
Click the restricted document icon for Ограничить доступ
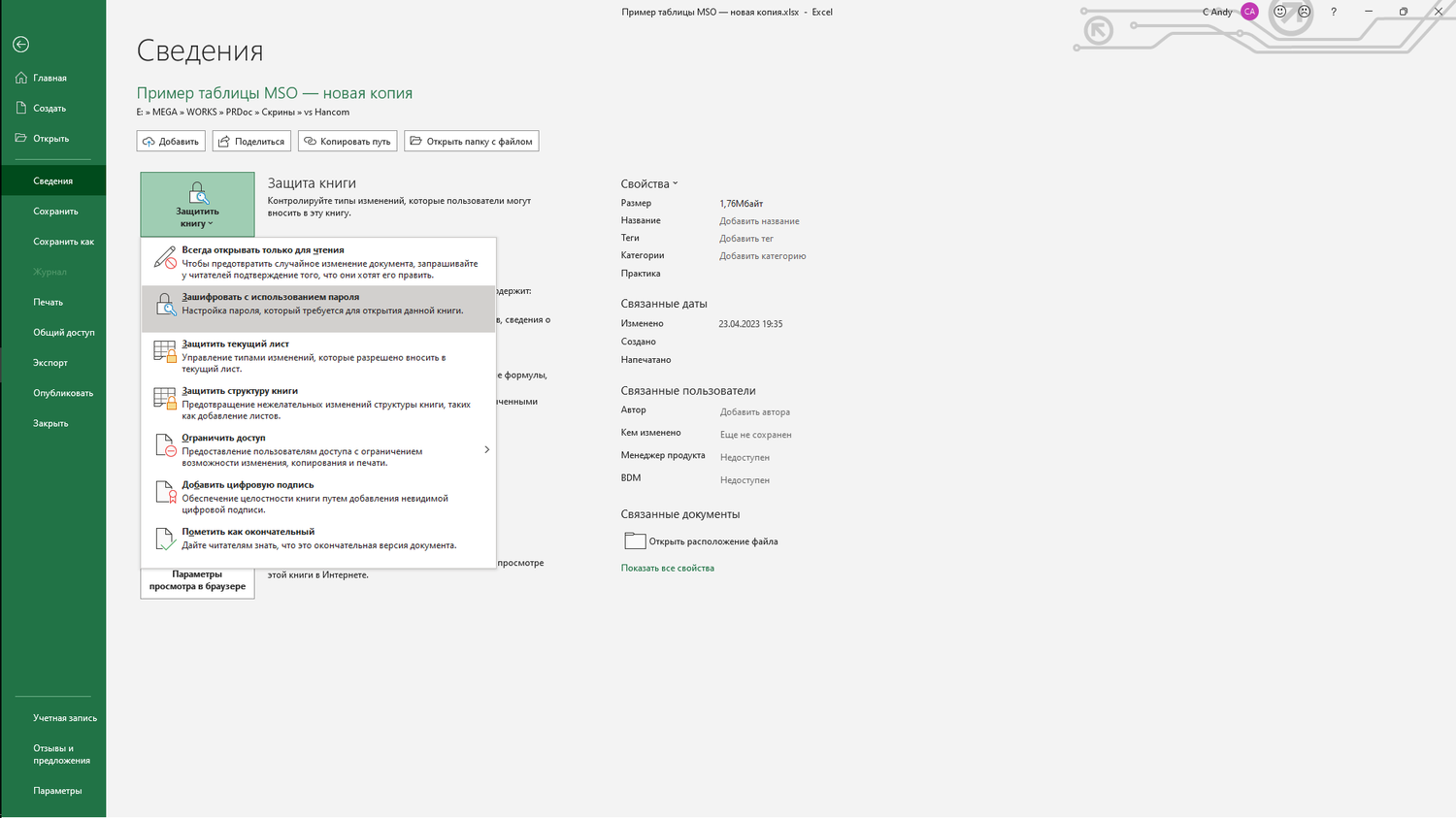point(166,445)
